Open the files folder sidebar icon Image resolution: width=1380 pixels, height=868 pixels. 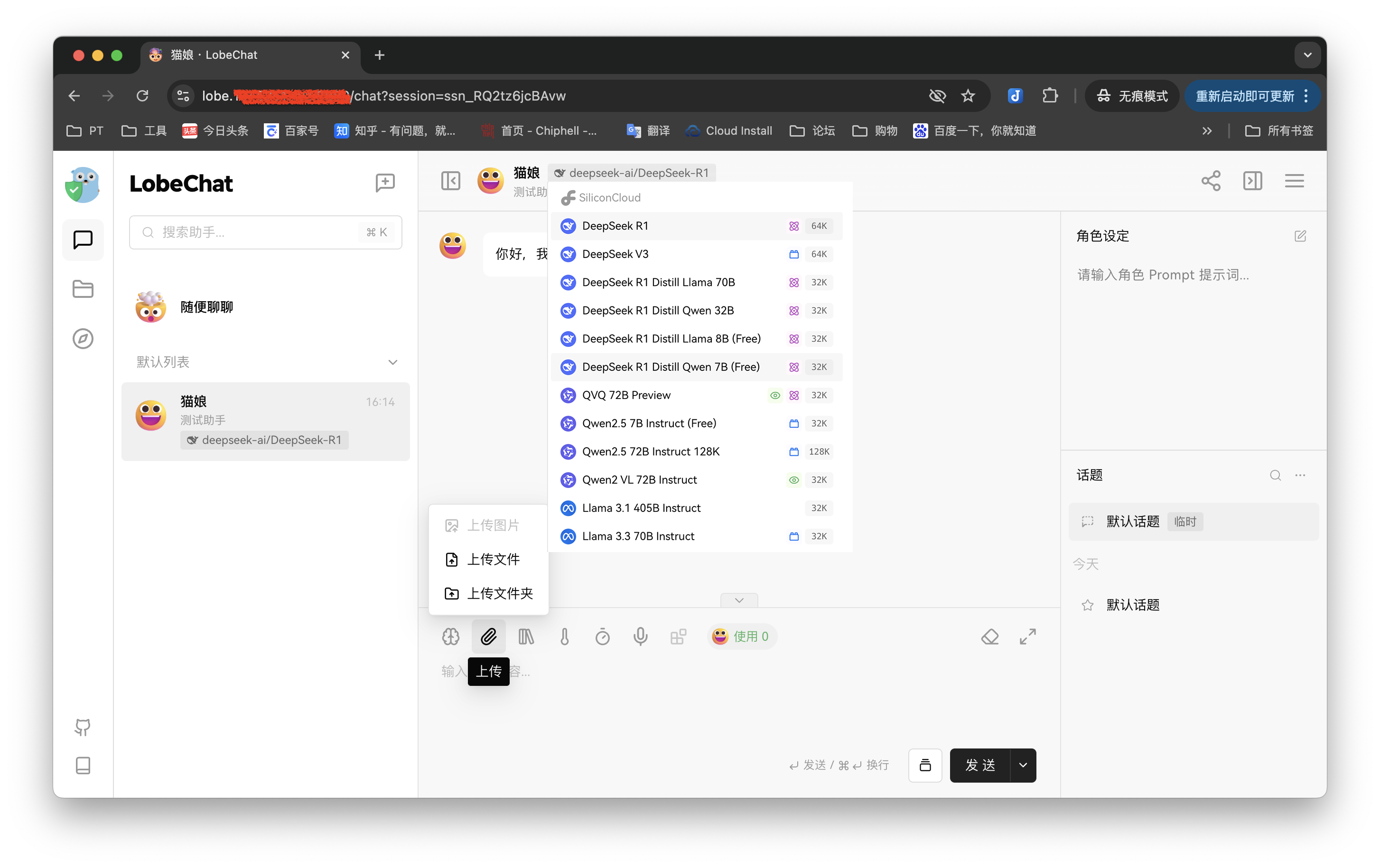[83, 289]
